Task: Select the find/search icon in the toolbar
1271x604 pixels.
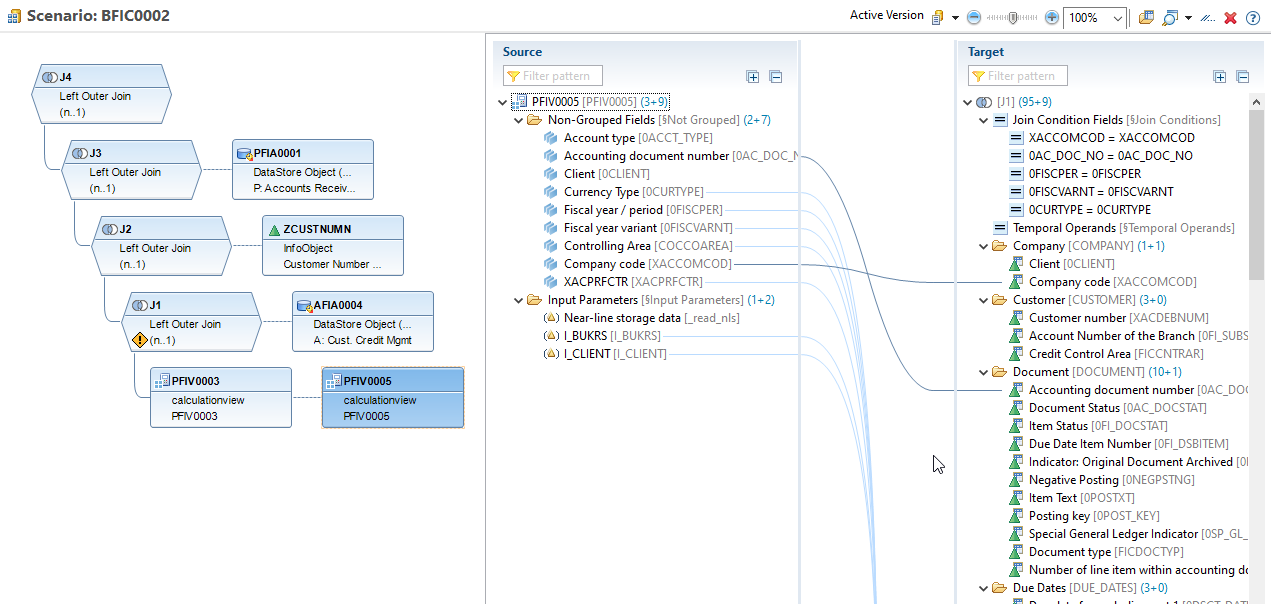Action: click(1170, 17)
